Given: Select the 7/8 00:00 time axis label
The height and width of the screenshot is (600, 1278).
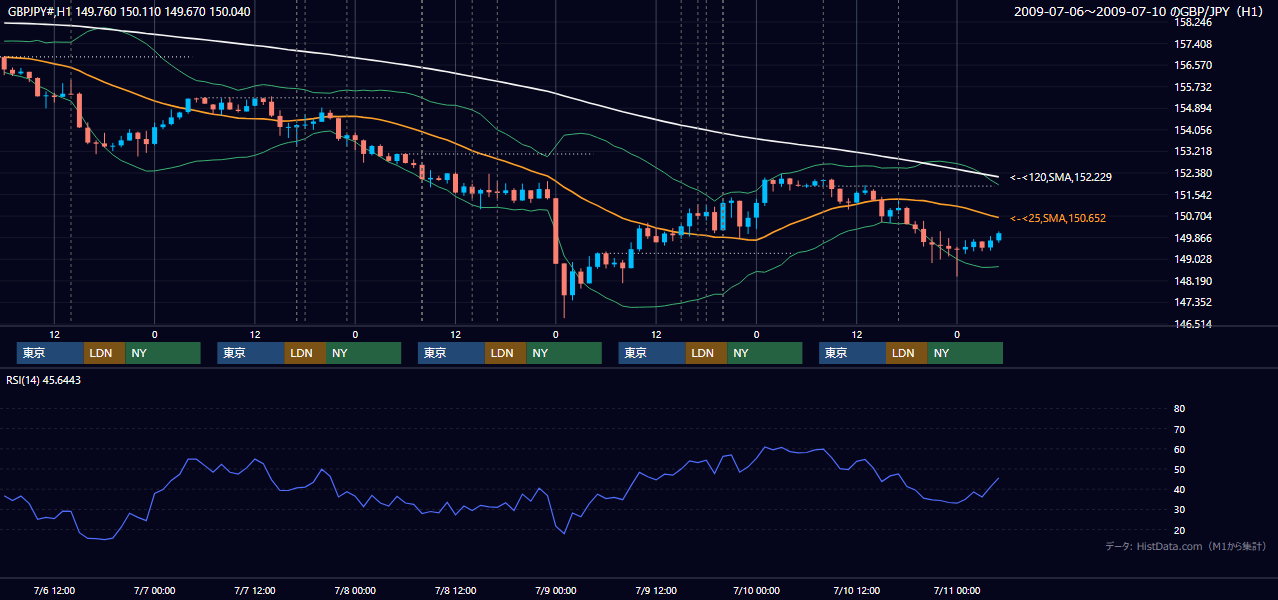Looking at the screenshot, I should pyautogui.click(x=355, y=590).
